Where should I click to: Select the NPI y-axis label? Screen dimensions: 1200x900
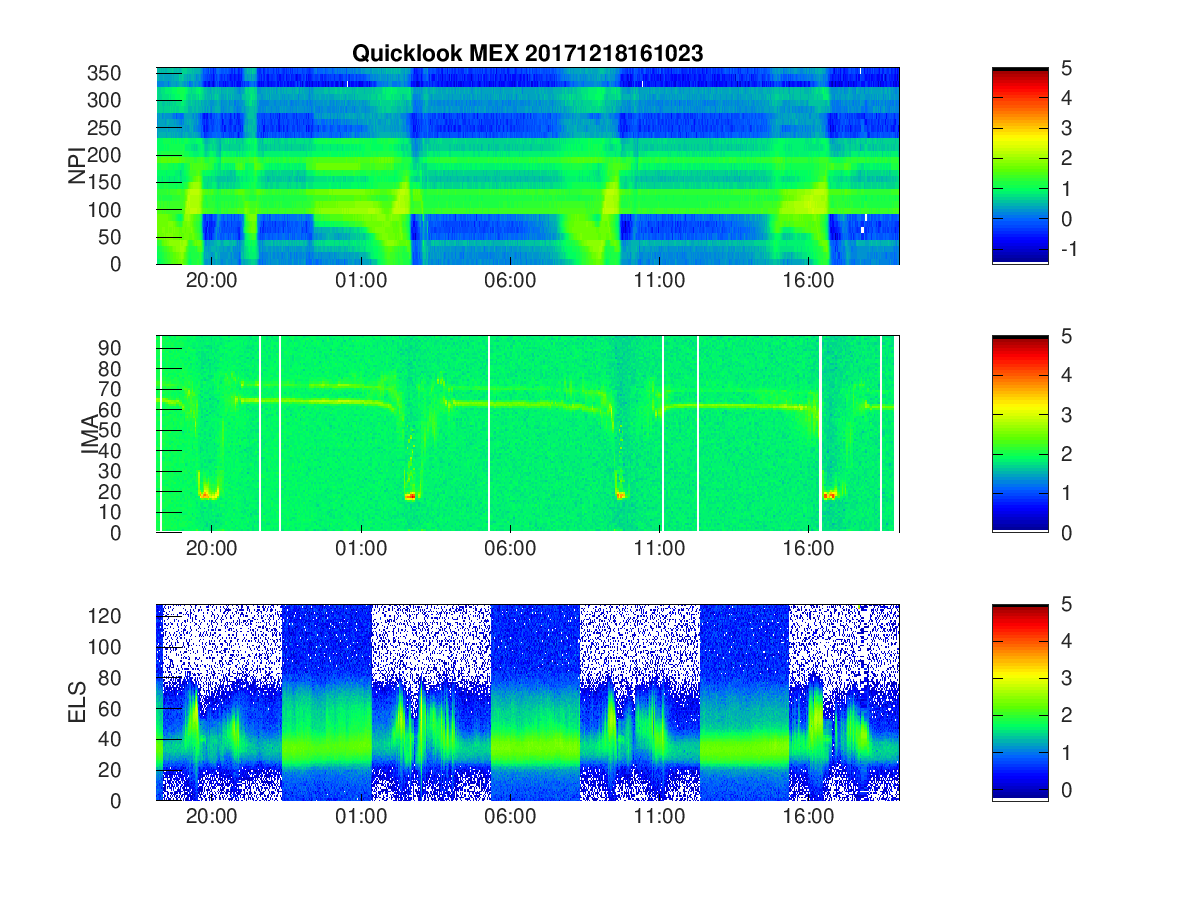point(77,166)
